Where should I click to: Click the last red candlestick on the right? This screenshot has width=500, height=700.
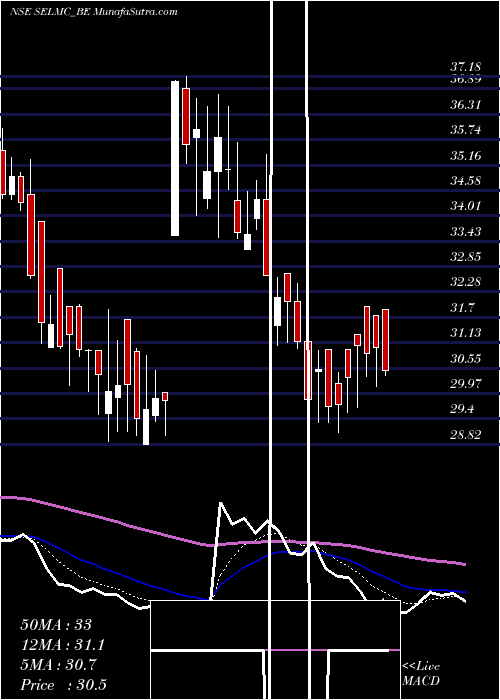386,340
